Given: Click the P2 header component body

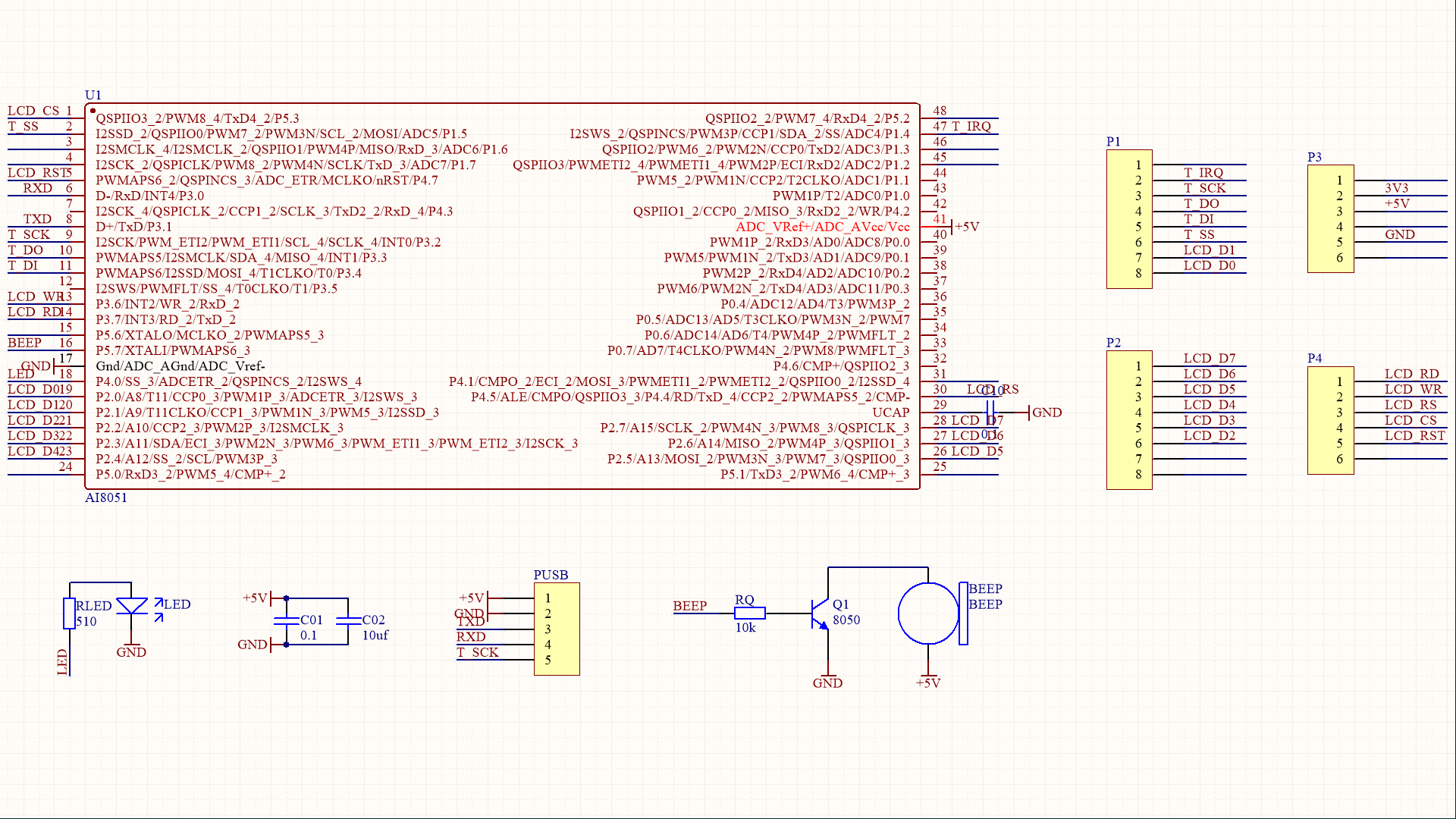Looking at the screenshot, I should point(1128,420).
